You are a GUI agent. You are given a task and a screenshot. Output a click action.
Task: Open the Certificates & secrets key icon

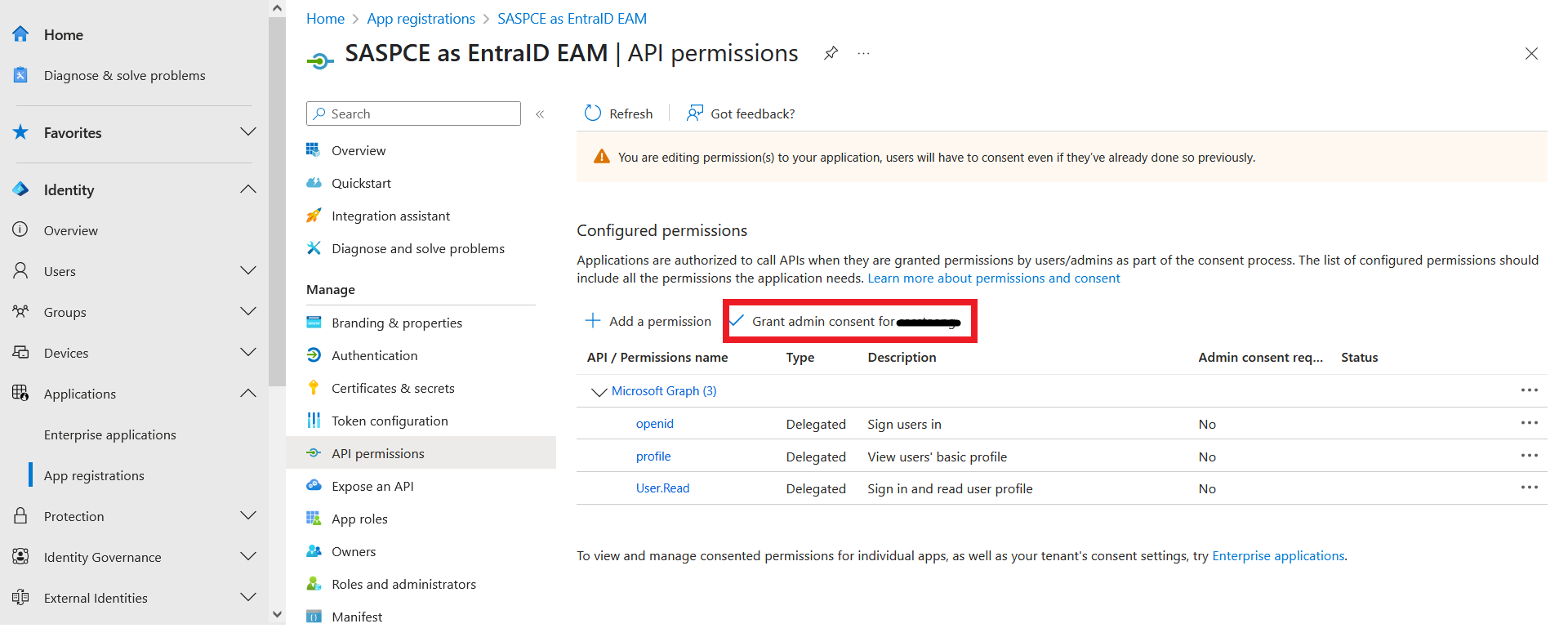(314, 388)
